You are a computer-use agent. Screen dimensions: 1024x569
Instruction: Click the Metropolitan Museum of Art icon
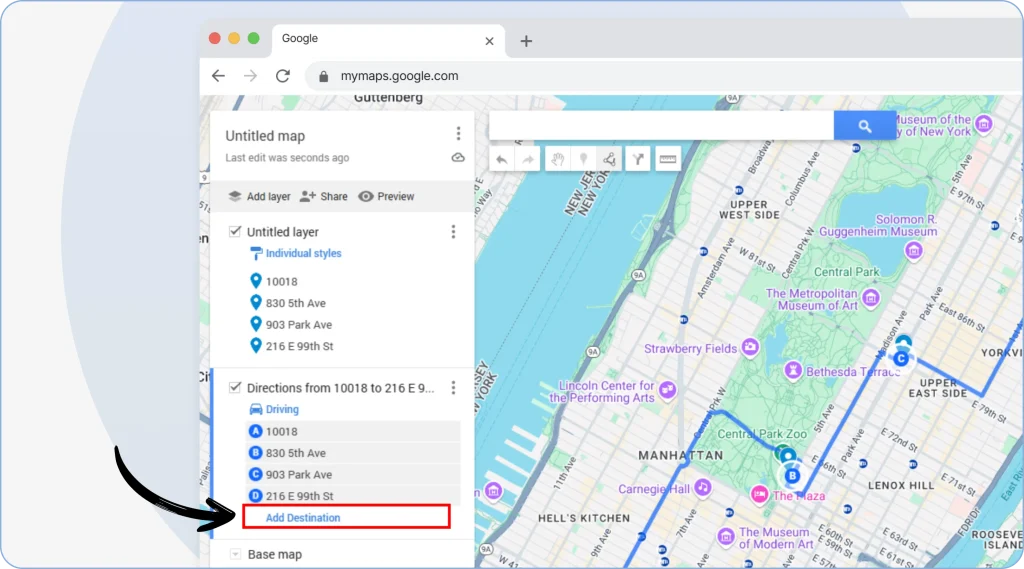pyautogui.click(x=871, y=299)
